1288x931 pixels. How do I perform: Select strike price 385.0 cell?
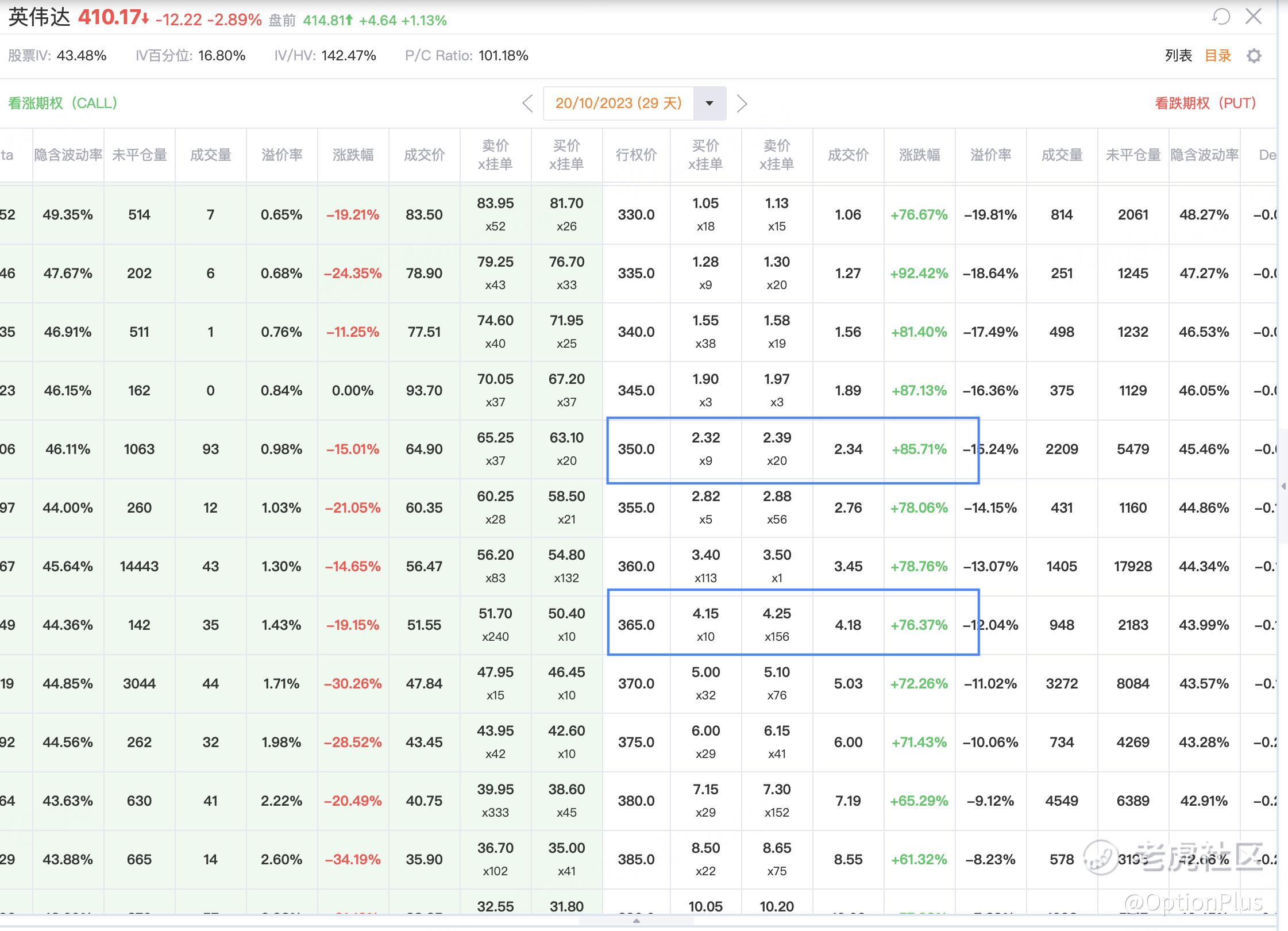point(636,860)
